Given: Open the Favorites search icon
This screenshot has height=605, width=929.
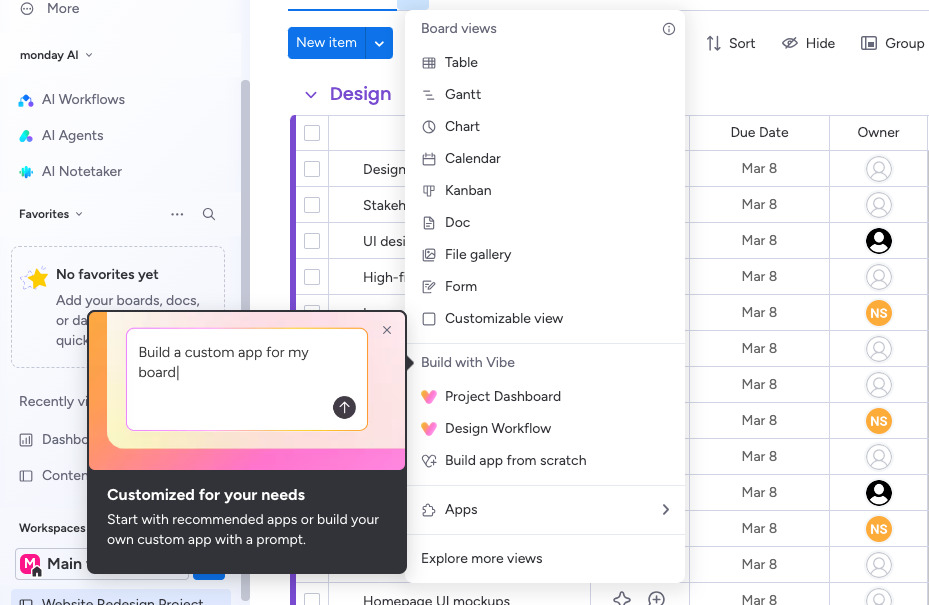Looking at the screenshot, I should [208, 214].
